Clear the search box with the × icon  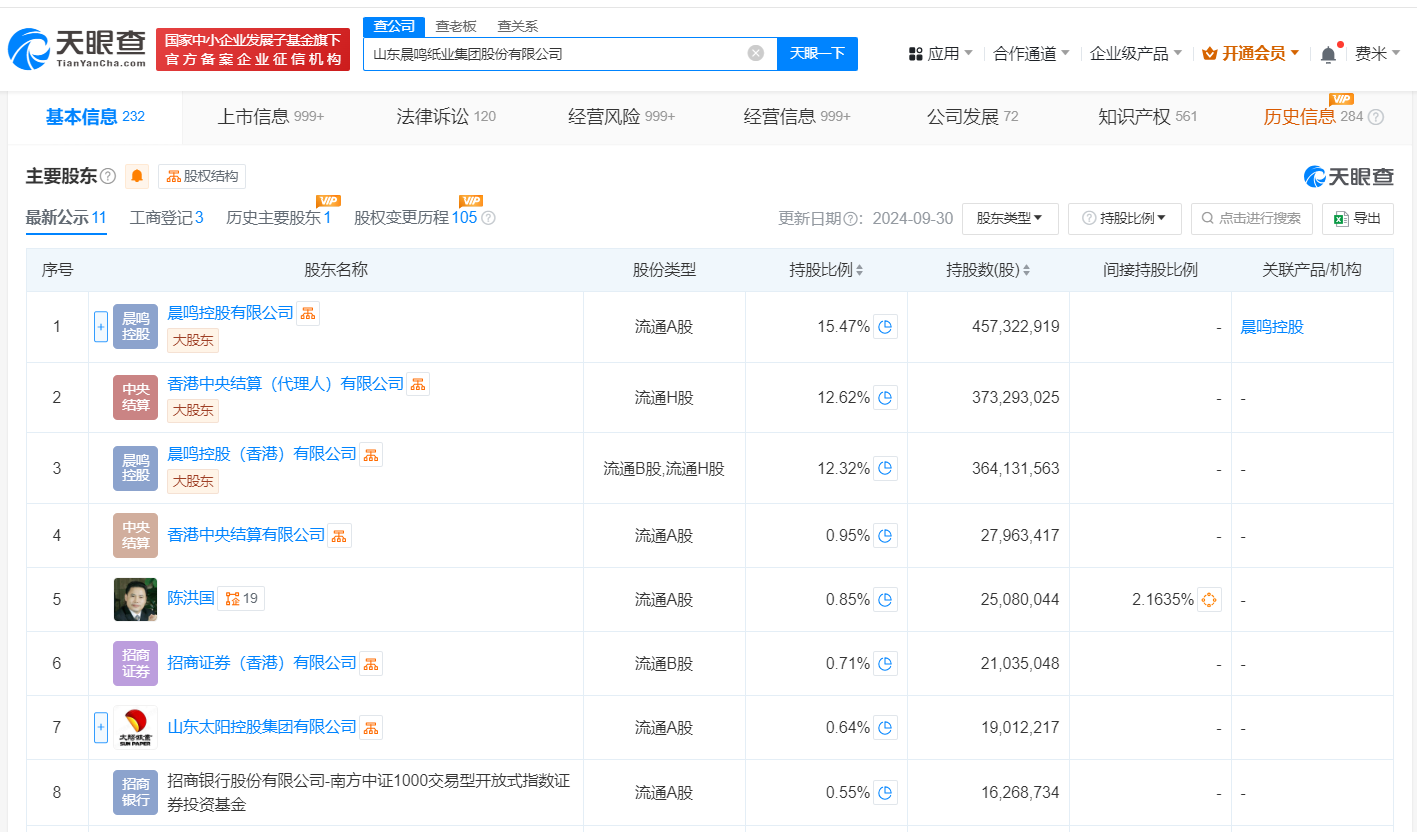[x=756, y=54]
